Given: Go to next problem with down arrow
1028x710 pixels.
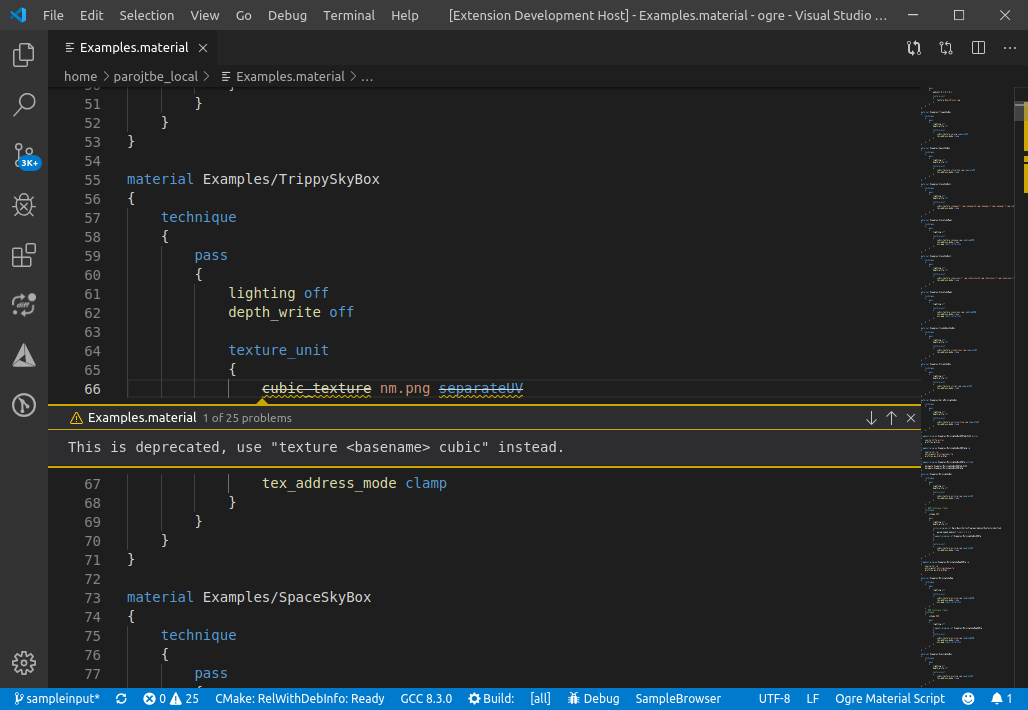Looking at the screenshot, I should click(871, 418).
